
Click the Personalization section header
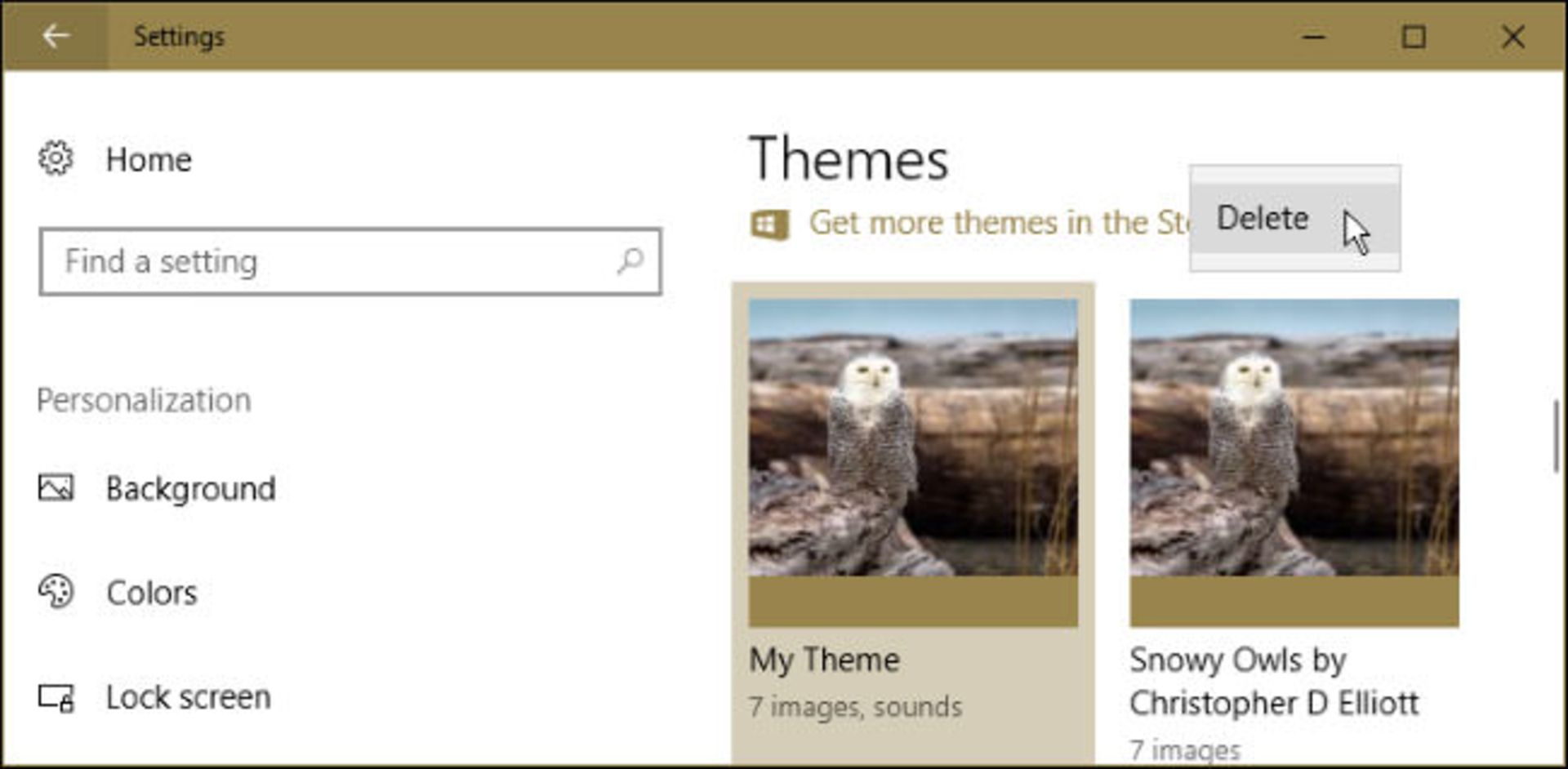(x=144, y=399)
